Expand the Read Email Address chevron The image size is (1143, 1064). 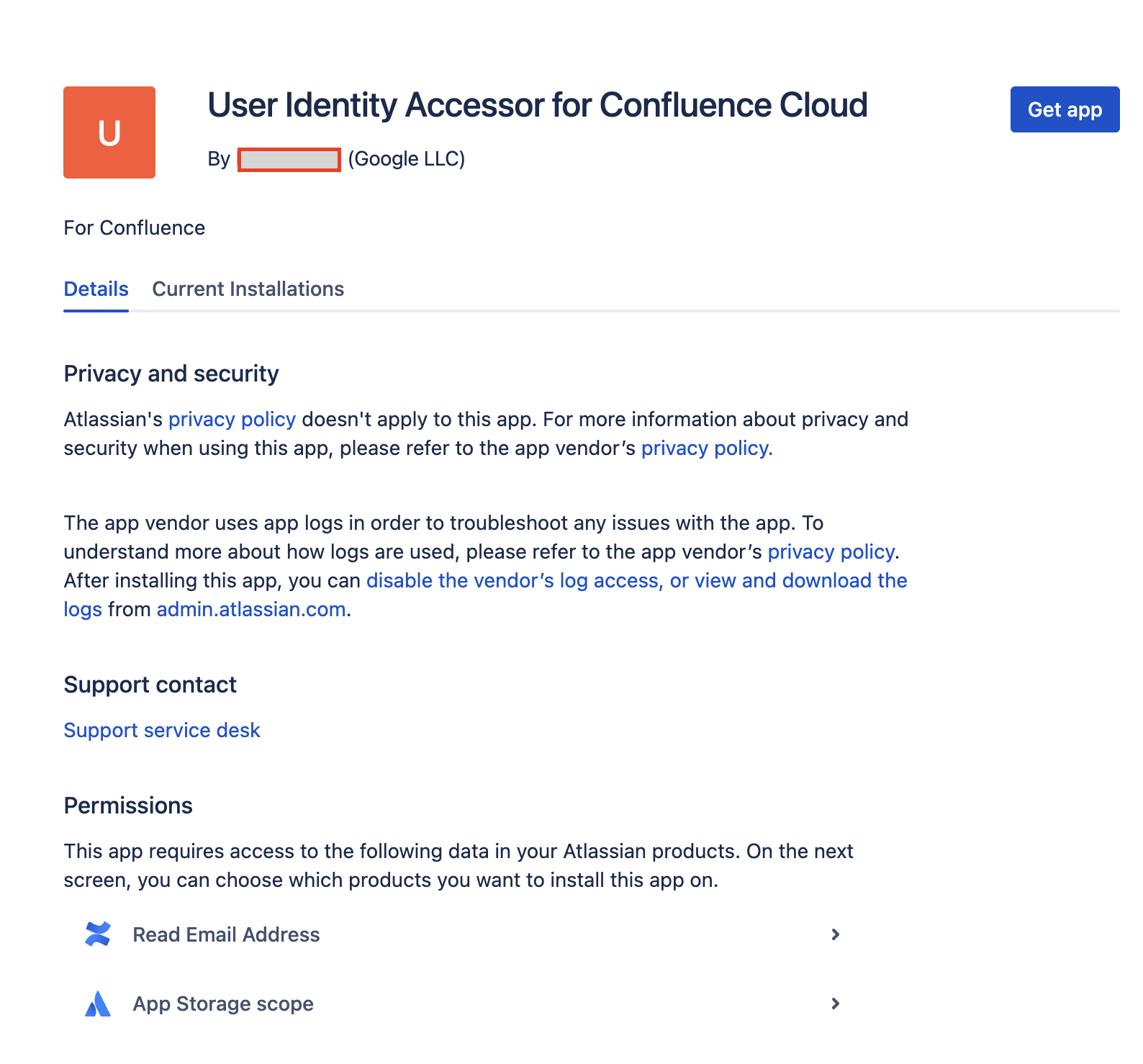point(835,934)
